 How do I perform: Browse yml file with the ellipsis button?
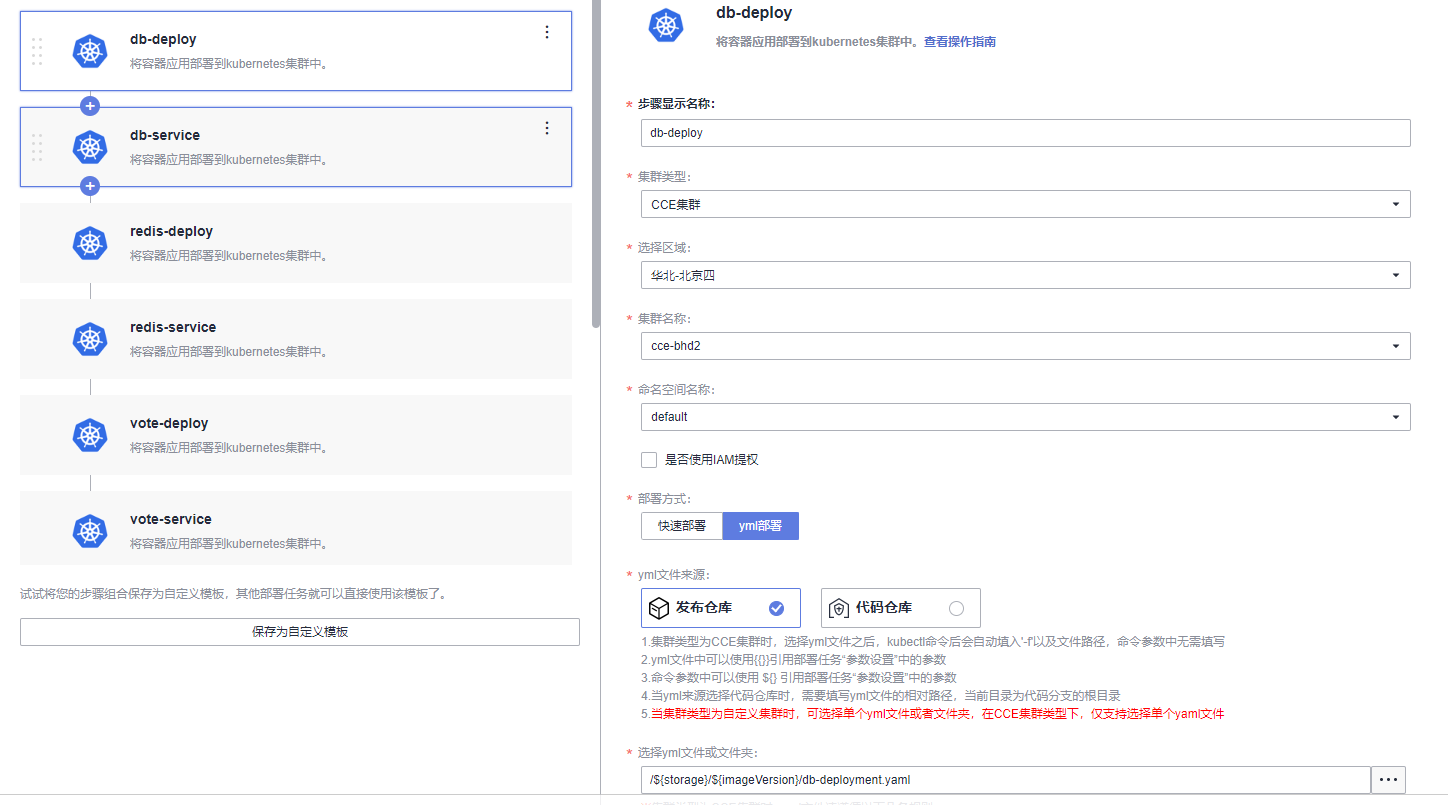(1388, 779)
